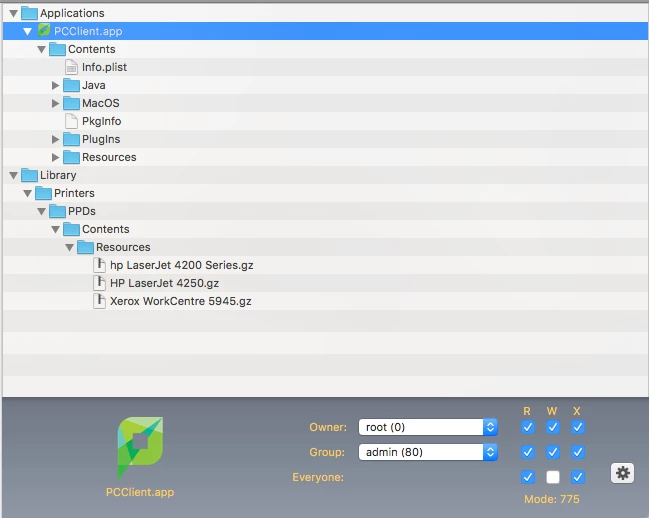Select the 'Xerox WorkCentre 5945.gz' file name

point(180,301)
